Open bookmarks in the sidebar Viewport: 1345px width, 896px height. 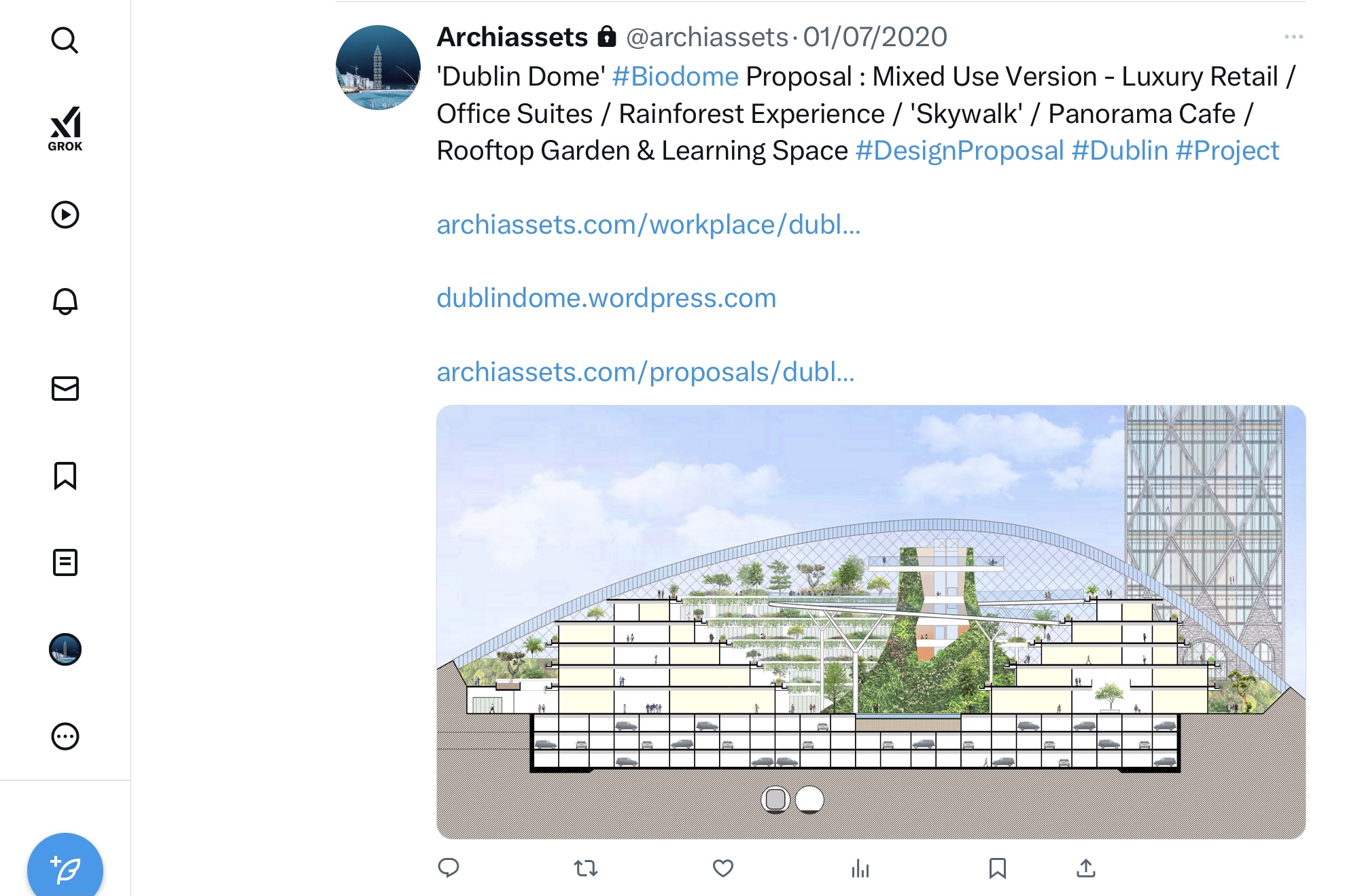(x=65, y=476)
